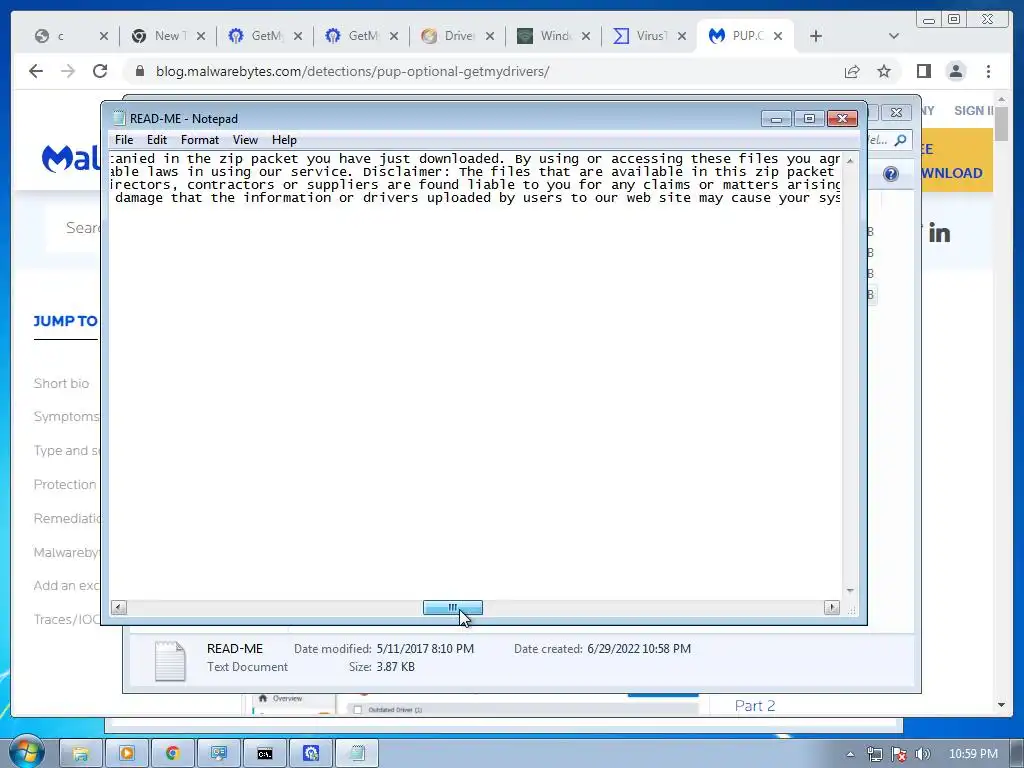Click SIGN IN link on Malwarebytes page
The width and height of the screenshot is (1024, 768).
[973, 111]
